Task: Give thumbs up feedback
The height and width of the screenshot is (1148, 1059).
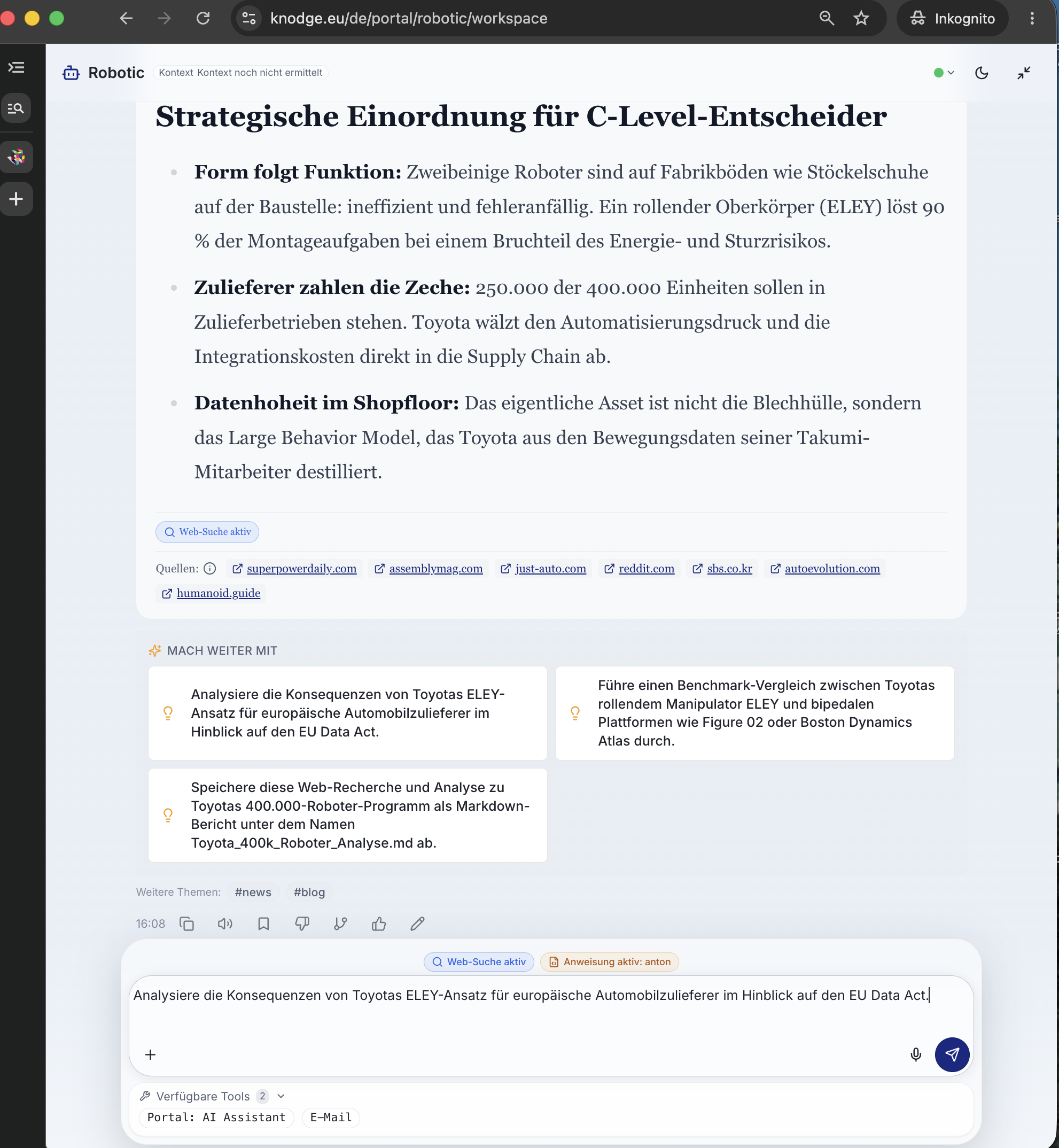Action: pos(379,924)
